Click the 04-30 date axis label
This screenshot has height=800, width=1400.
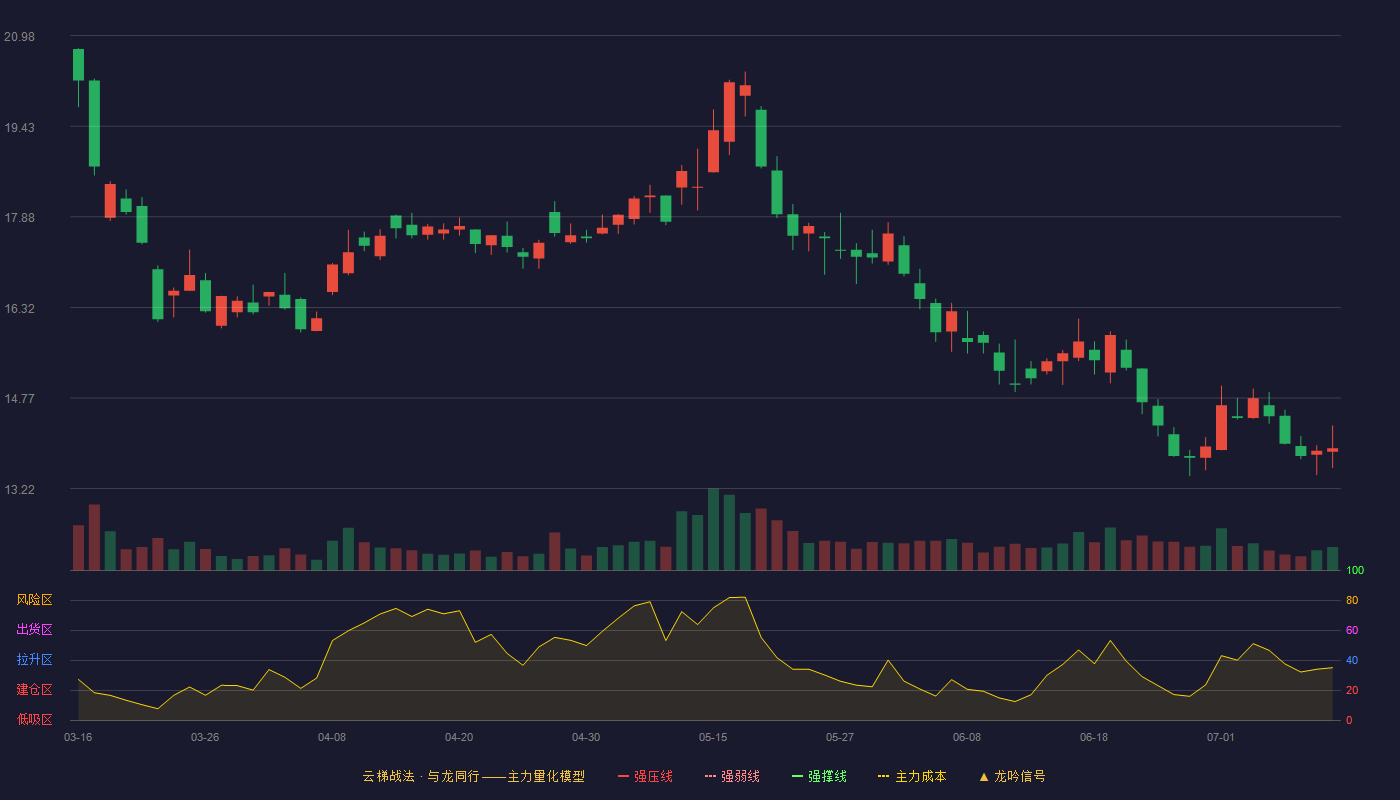pyautogui.click(x=586, y=737)
